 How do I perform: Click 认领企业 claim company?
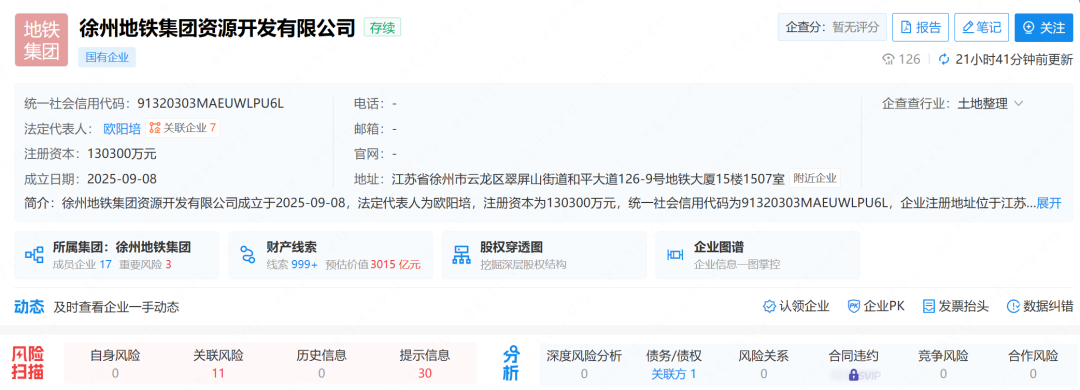796,307
